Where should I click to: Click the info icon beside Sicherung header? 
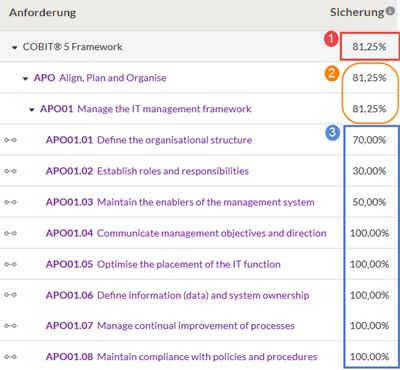click(x=390, y=11)
